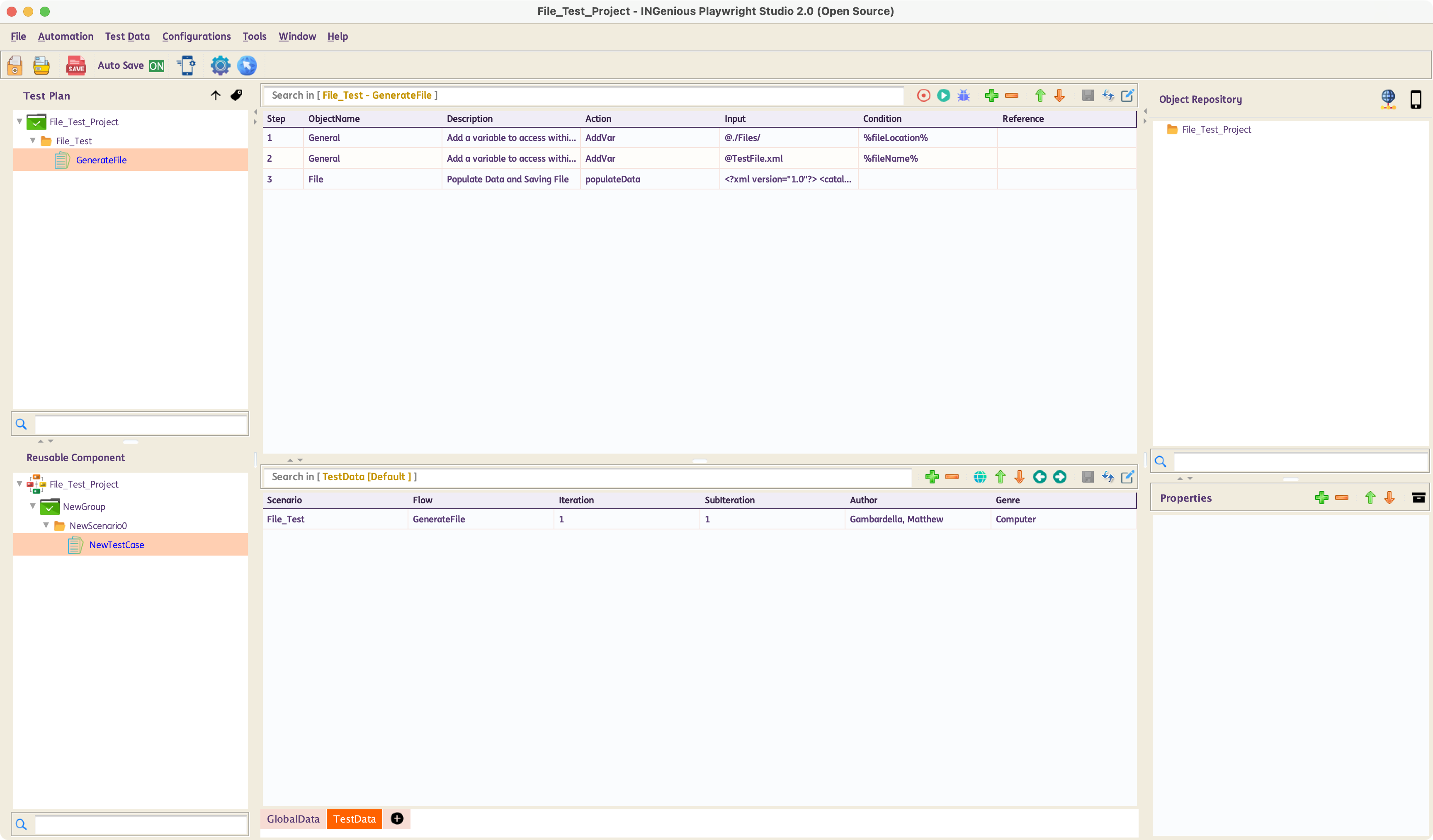Open the Help menu
1433x840 pixels.
coord(337,36)
